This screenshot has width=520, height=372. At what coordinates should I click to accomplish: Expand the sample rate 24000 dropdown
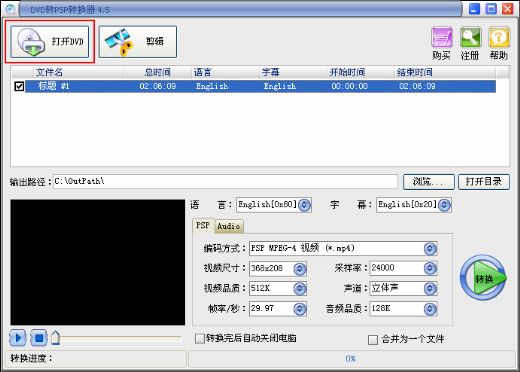[430, 268]
